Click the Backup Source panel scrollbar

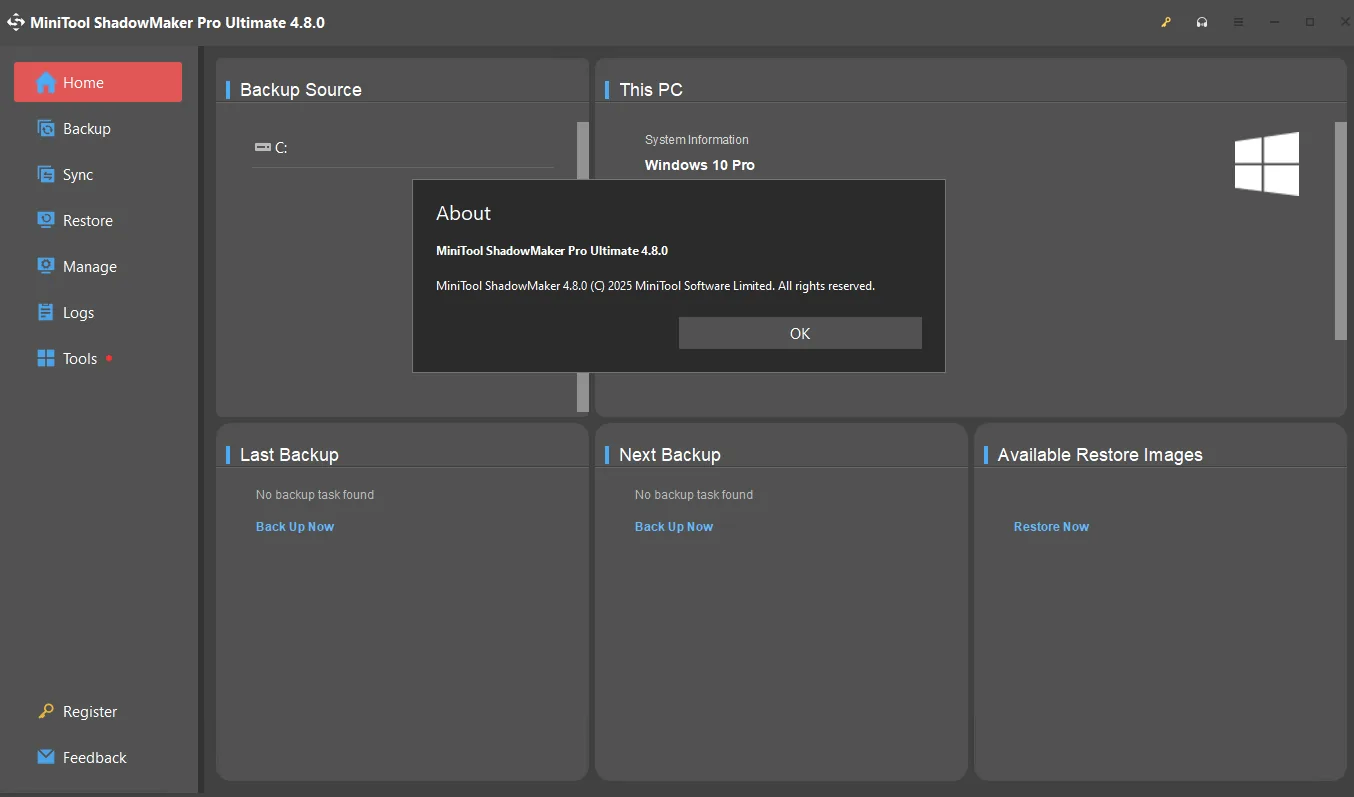pyautogui.click(x=583, y=150)
